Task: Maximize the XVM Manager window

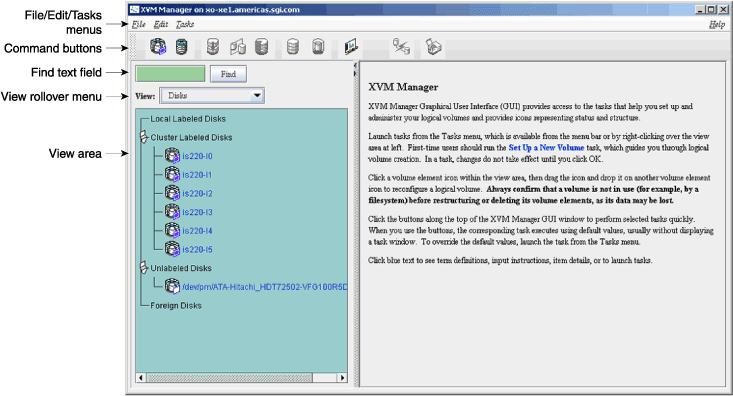Action: tap(711, 9)
